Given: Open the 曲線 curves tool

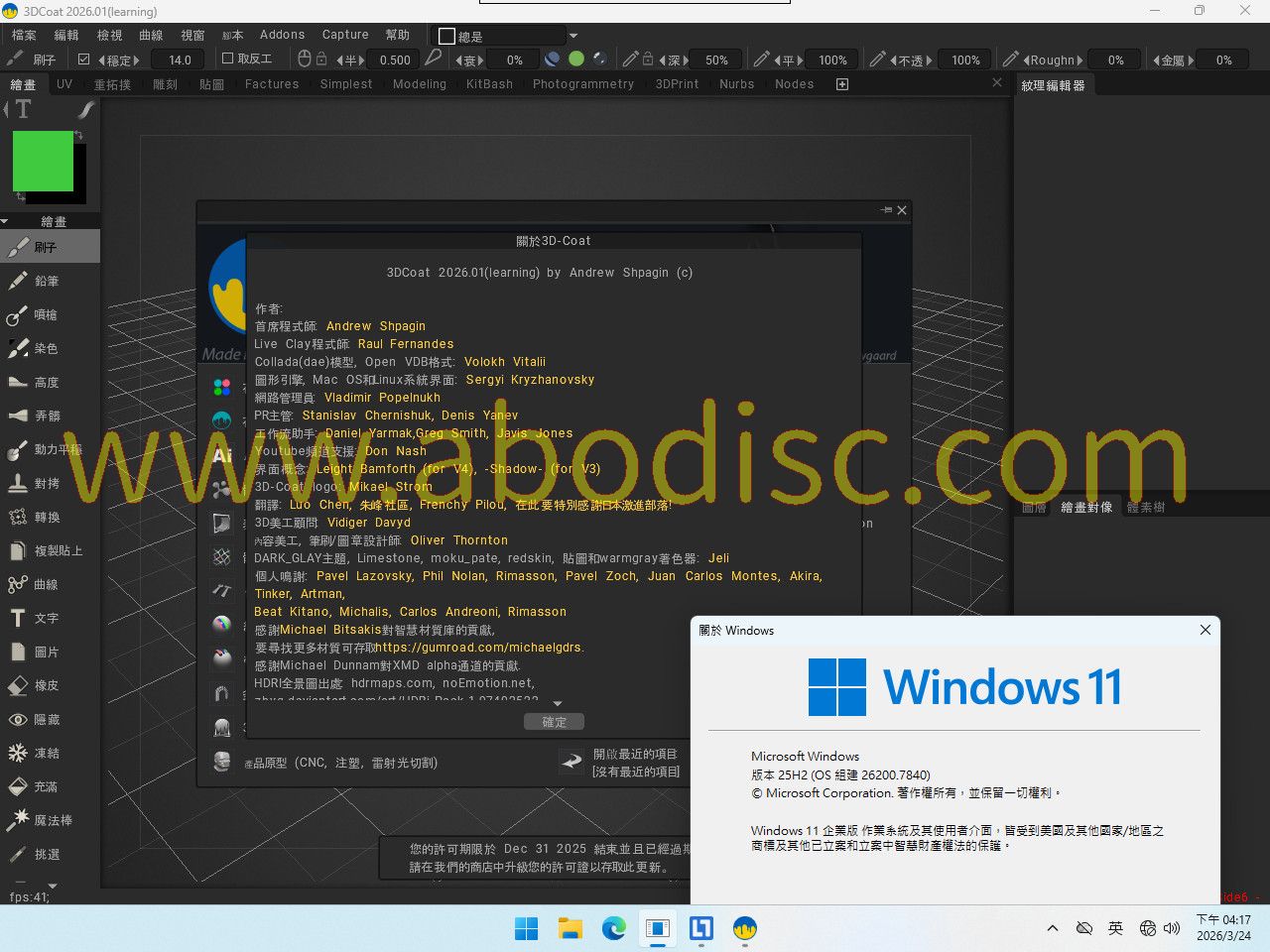Looking at the screenshot, I should pyautogui.click(x=46, y=584).
